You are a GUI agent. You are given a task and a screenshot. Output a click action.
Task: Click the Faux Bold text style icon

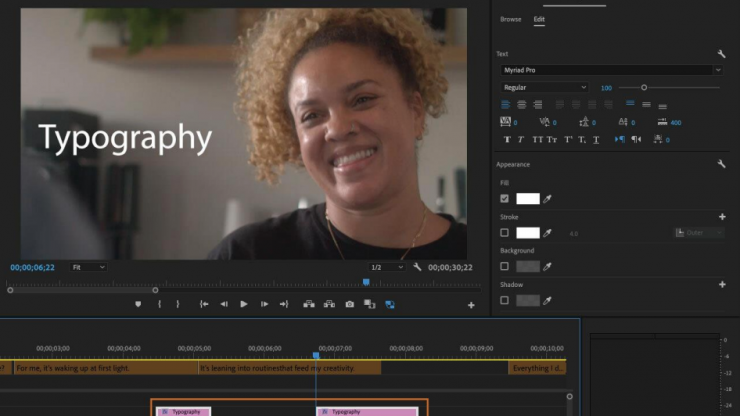pyautogui.click(x=507, y=139)
